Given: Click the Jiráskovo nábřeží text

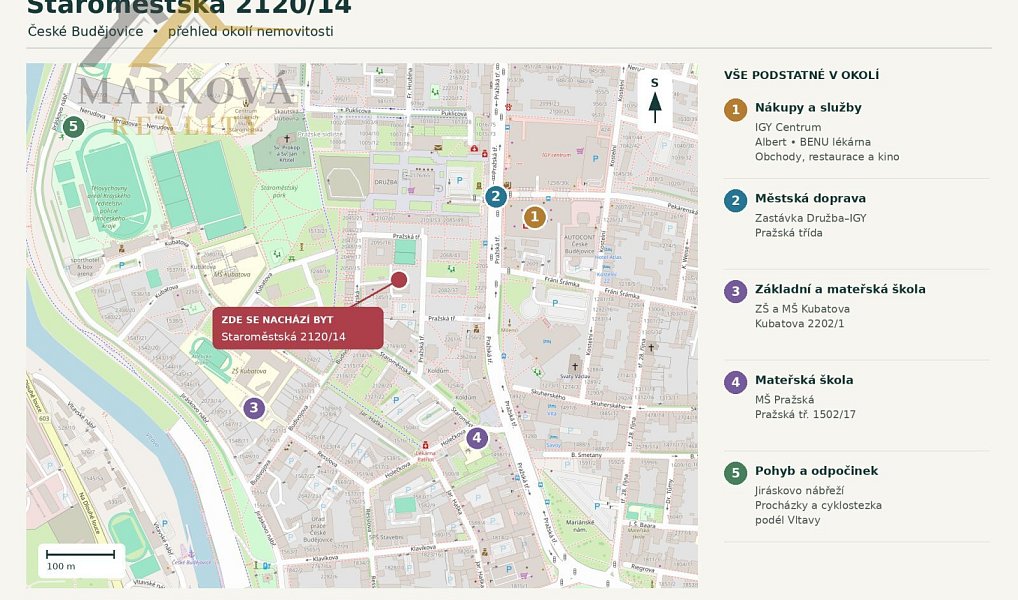Looking at the screenshot, I should click(x=799, y=491).
